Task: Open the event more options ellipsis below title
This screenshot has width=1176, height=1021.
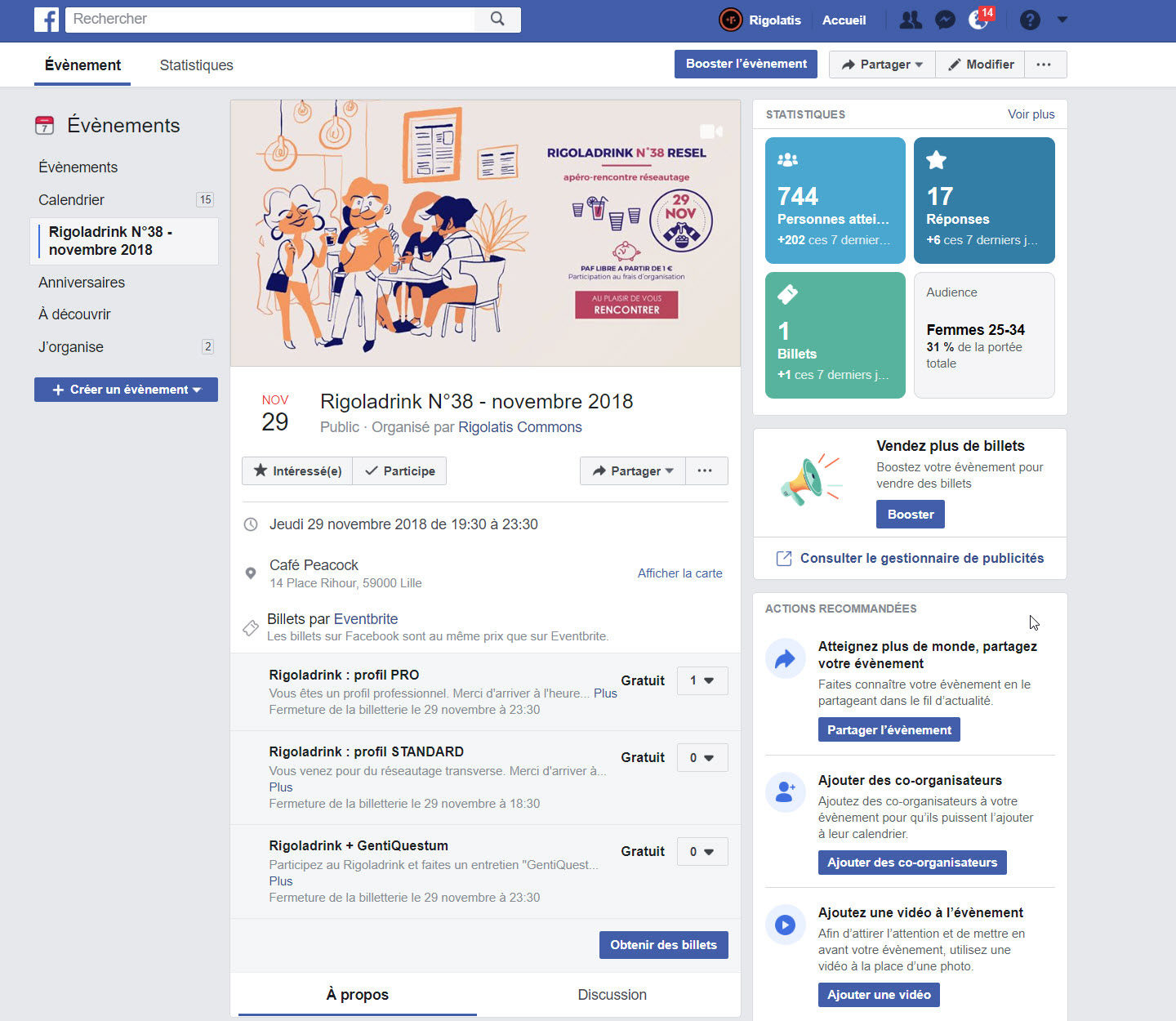Action: pyautogui.click(x=705, y=471)
